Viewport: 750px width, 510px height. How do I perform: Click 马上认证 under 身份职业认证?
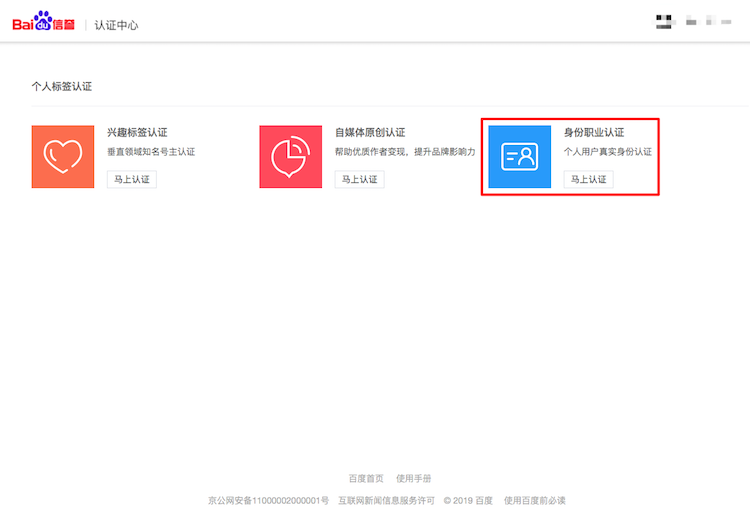(x=588, y=179)
